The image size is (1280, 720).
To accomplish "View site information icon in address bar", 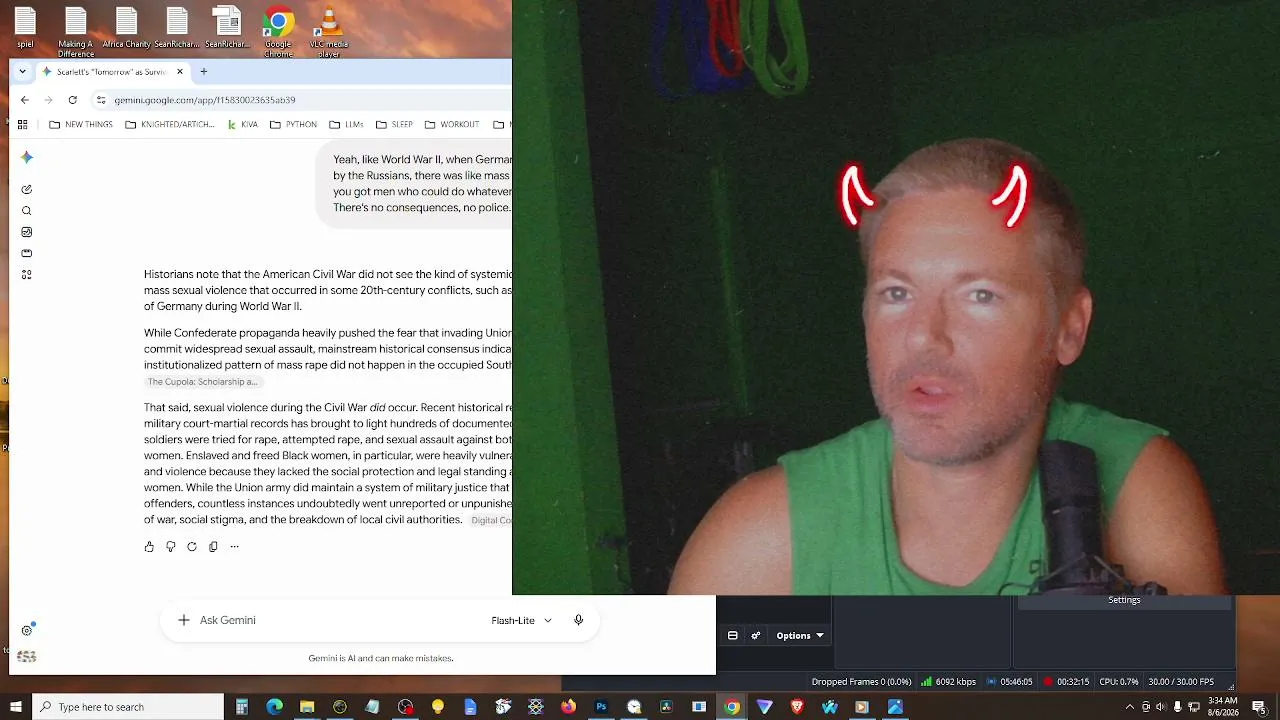I will tap(101, 100).
